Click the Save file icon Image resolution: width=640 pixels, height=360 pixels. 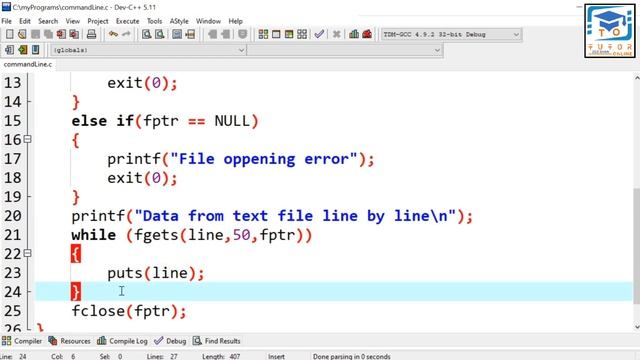click(x=35, y=34)
